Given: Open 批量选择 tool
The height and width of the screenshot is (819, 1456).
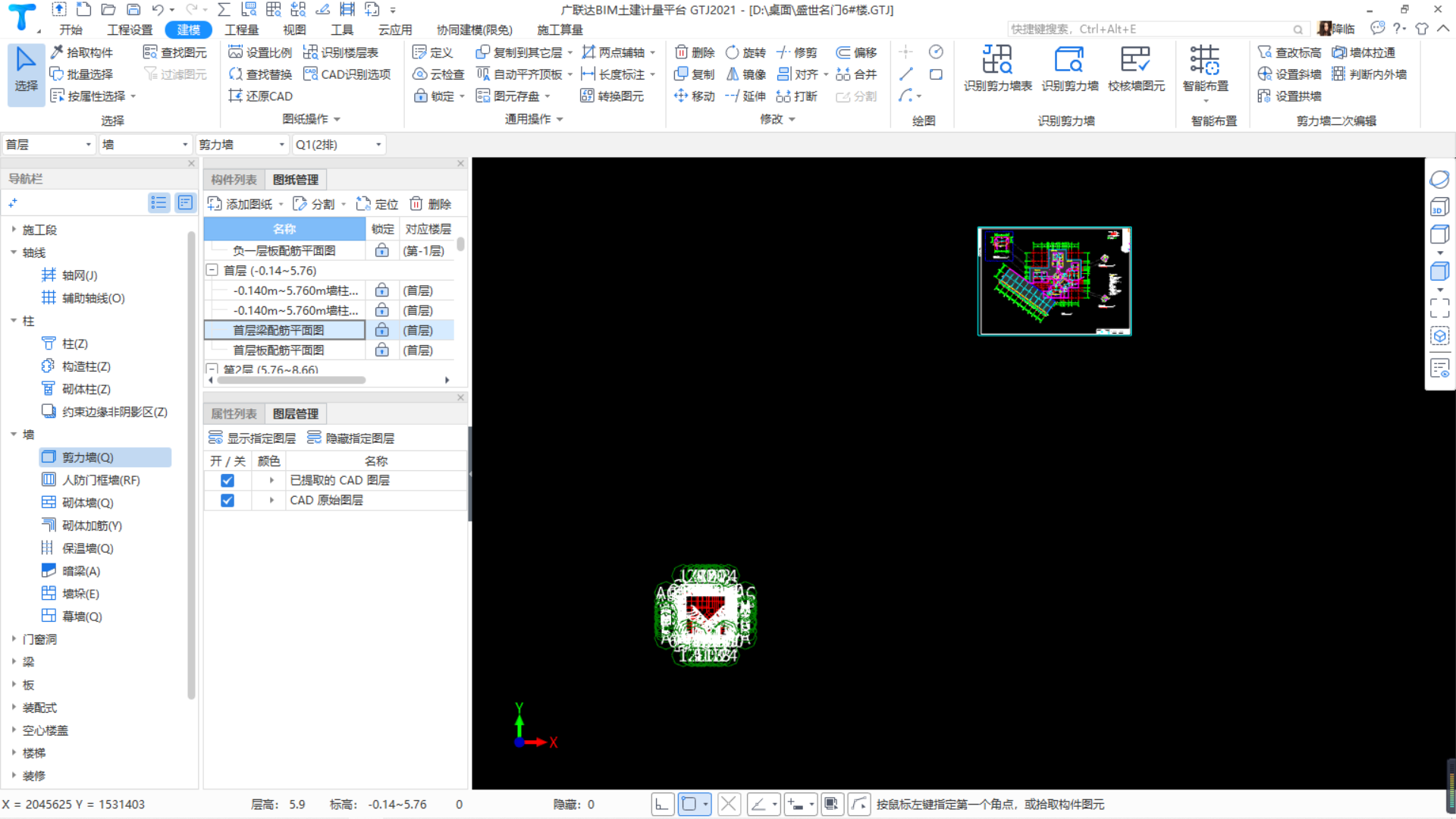Looking at the screenshot, I should coord(82,74).
